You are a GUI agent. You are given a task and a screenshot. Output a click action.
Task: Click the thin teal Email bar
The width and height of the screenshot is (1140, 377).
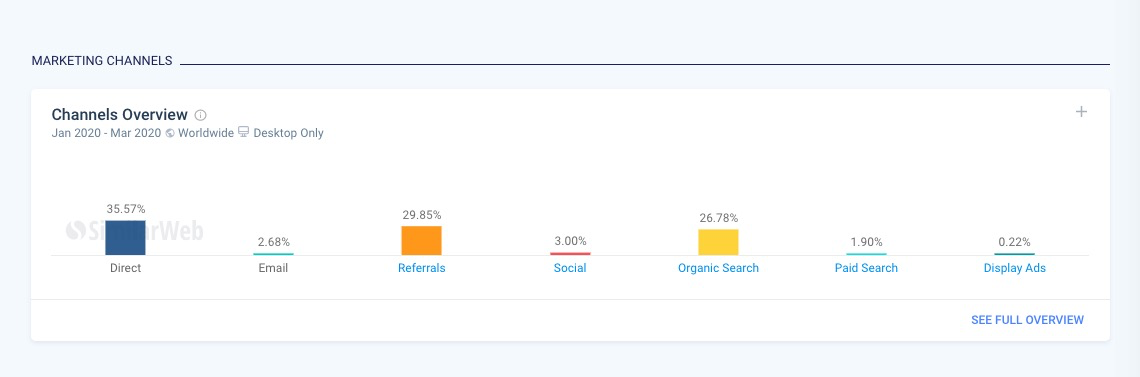273,254
